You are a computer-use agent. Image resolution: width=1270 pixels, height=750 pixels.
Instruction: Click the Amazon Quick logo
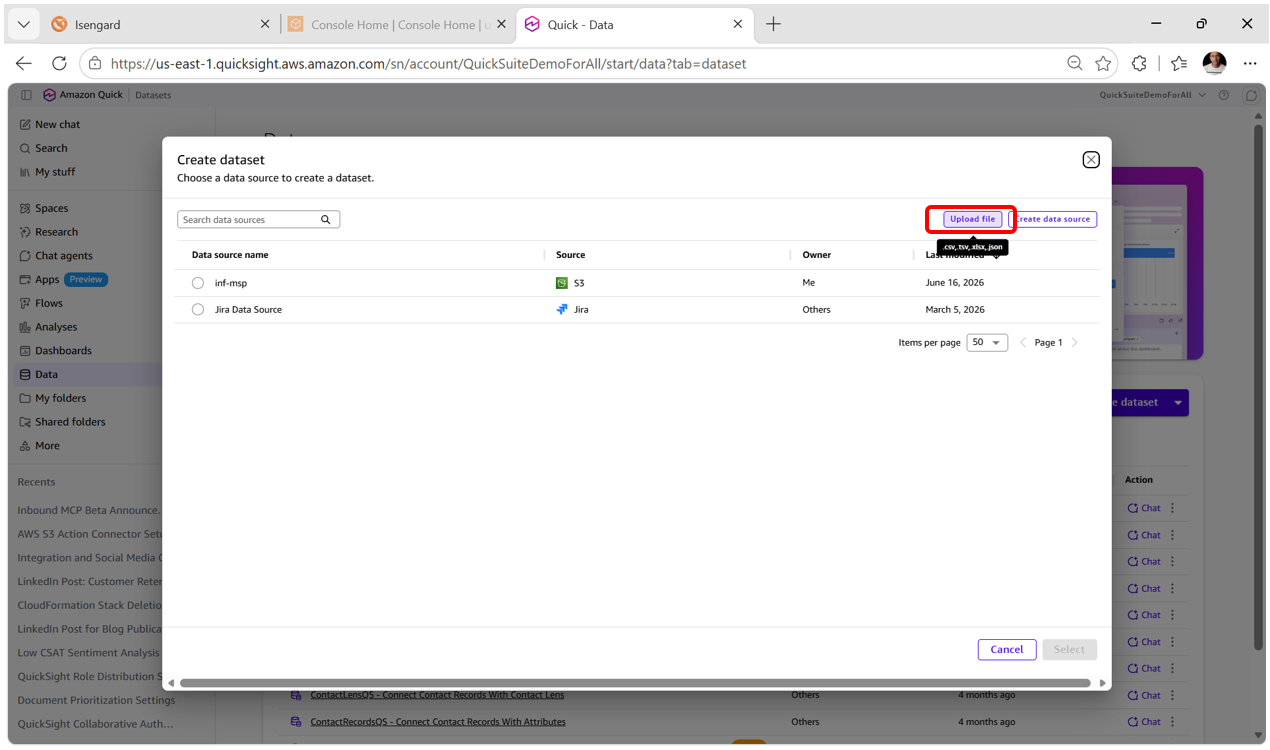coord(82,95)
